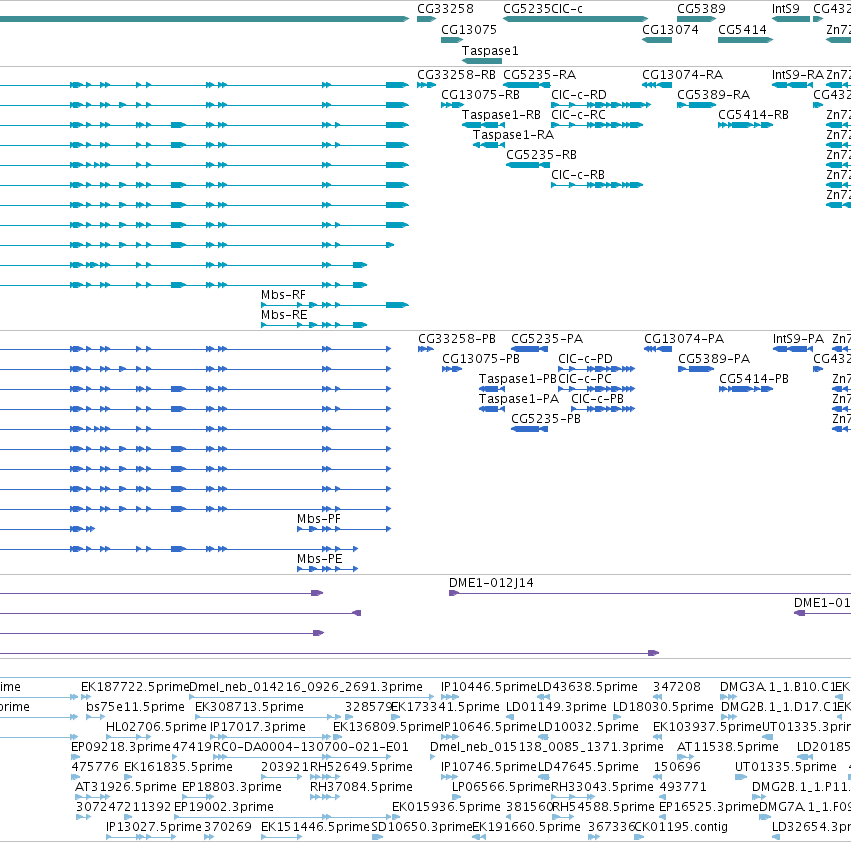Viewport: 851px width, 842px height.
Task: Select the CIC-c-RC transcript label
Action: pyautogui.click(x=578, y=115)
